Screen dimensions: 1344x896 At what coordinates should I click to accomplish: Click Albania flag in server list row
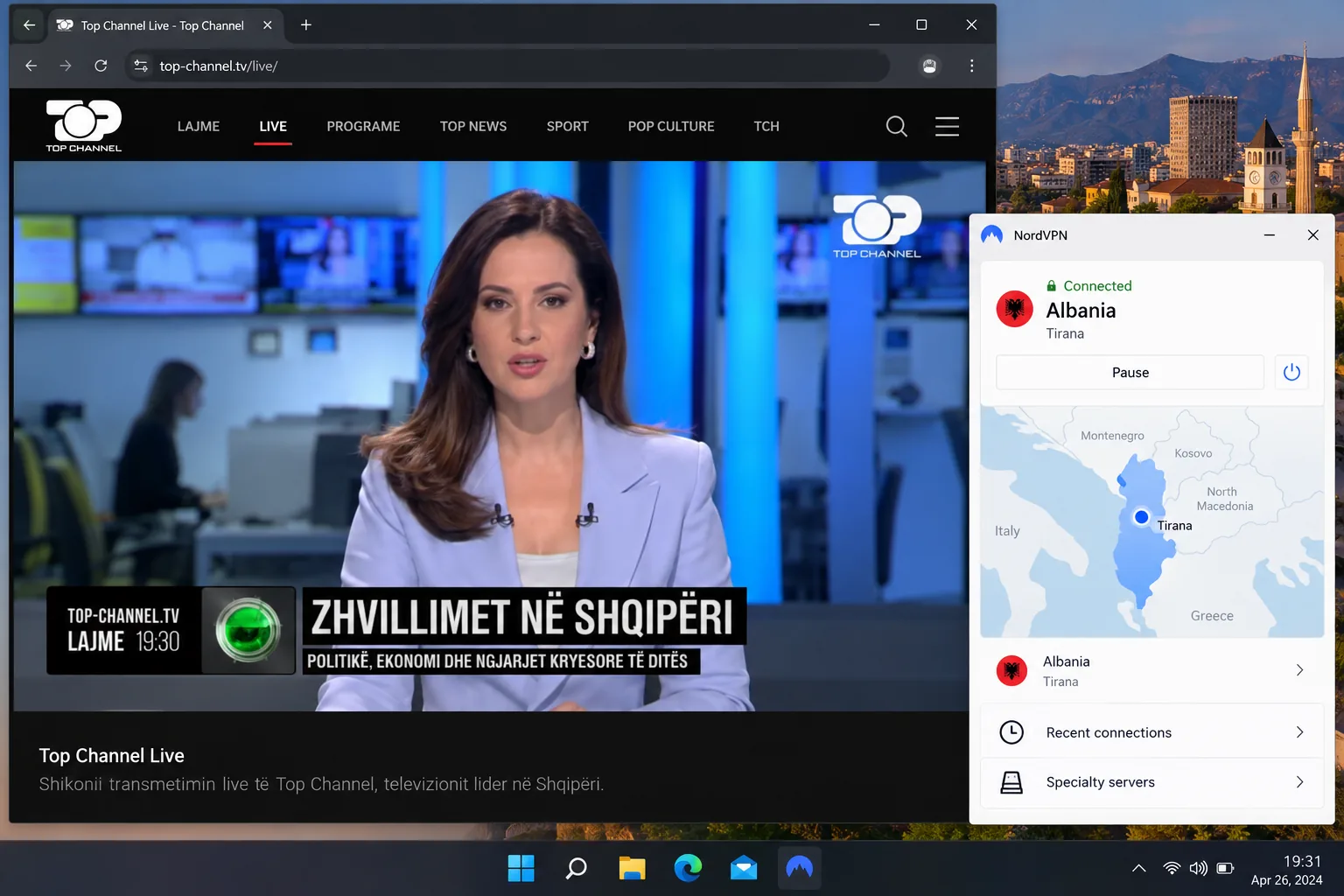point(1012,671)
